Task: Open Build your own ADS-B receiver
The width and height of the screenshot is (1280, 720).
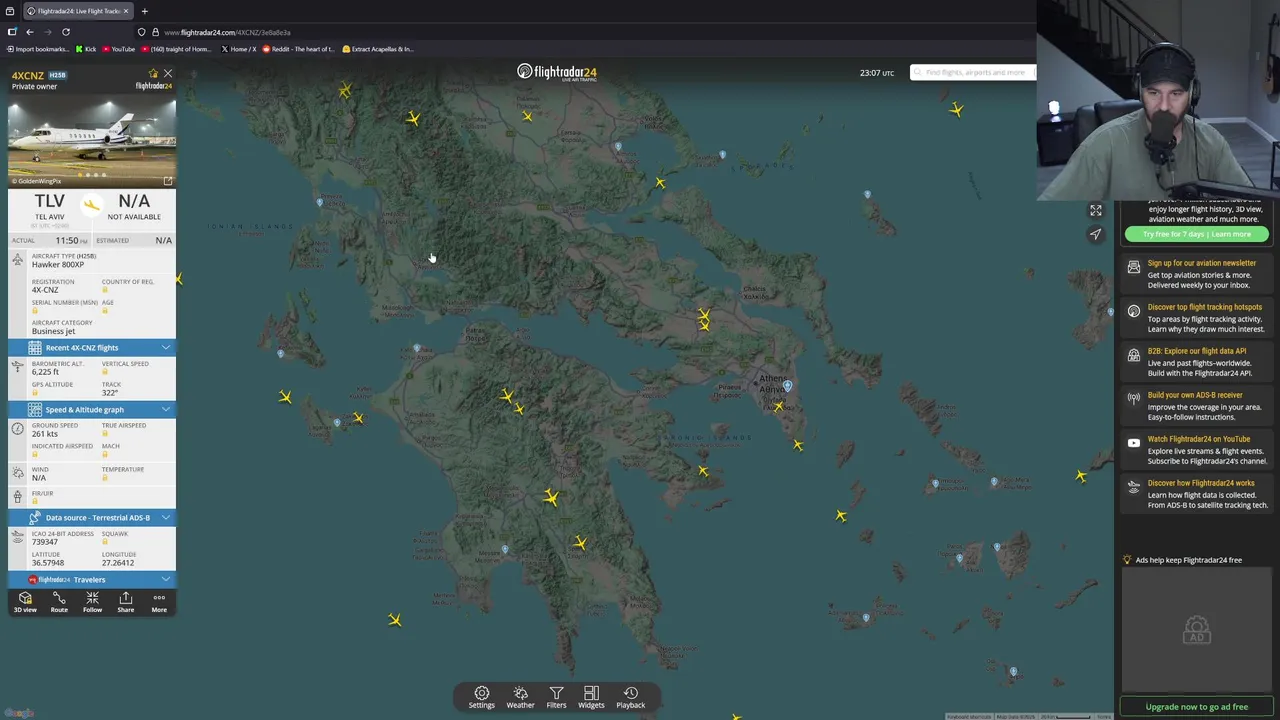Action: pyautogui.click(x=1196, y=406)
